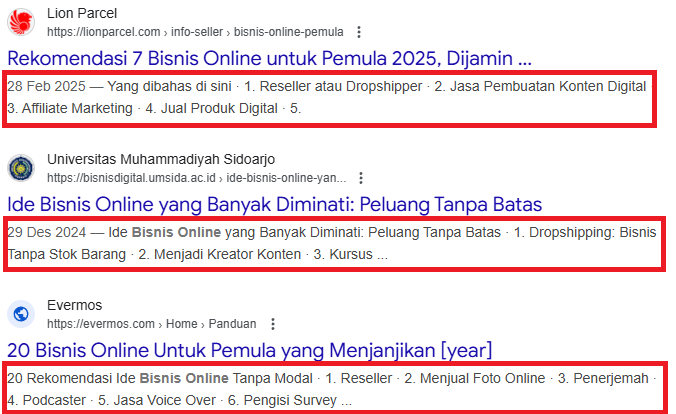Click the 'Lion Parcel' site name
This screenshot has width=676, height=414.
82,13
